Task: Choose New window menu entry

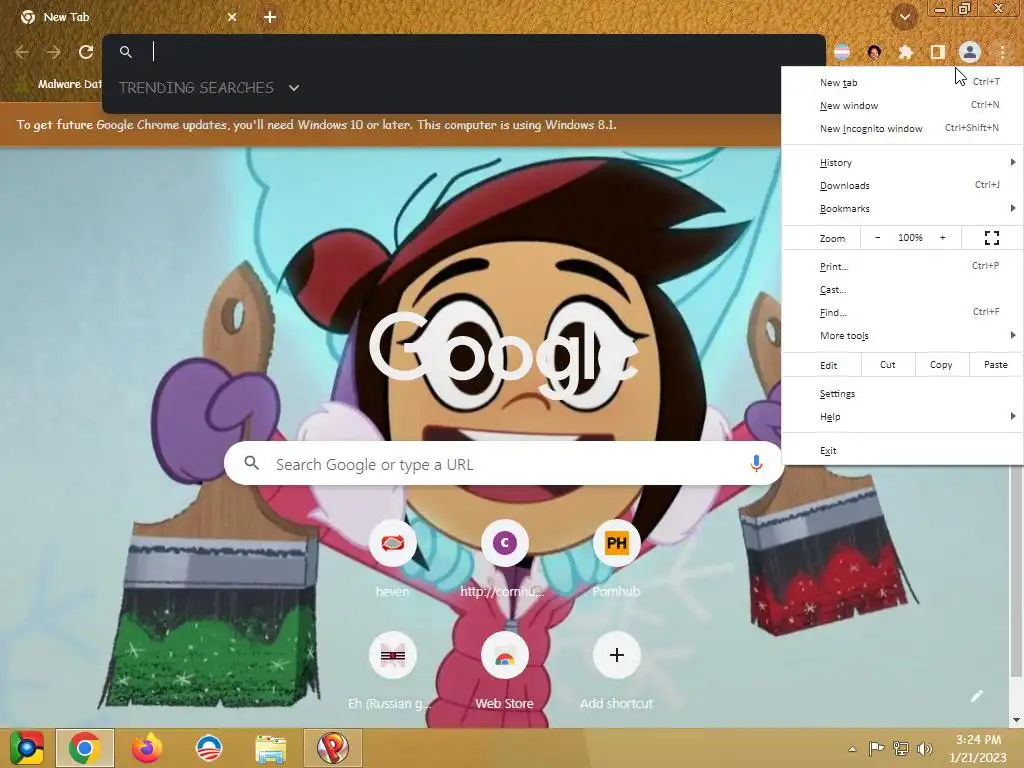Action: [903, 105]
